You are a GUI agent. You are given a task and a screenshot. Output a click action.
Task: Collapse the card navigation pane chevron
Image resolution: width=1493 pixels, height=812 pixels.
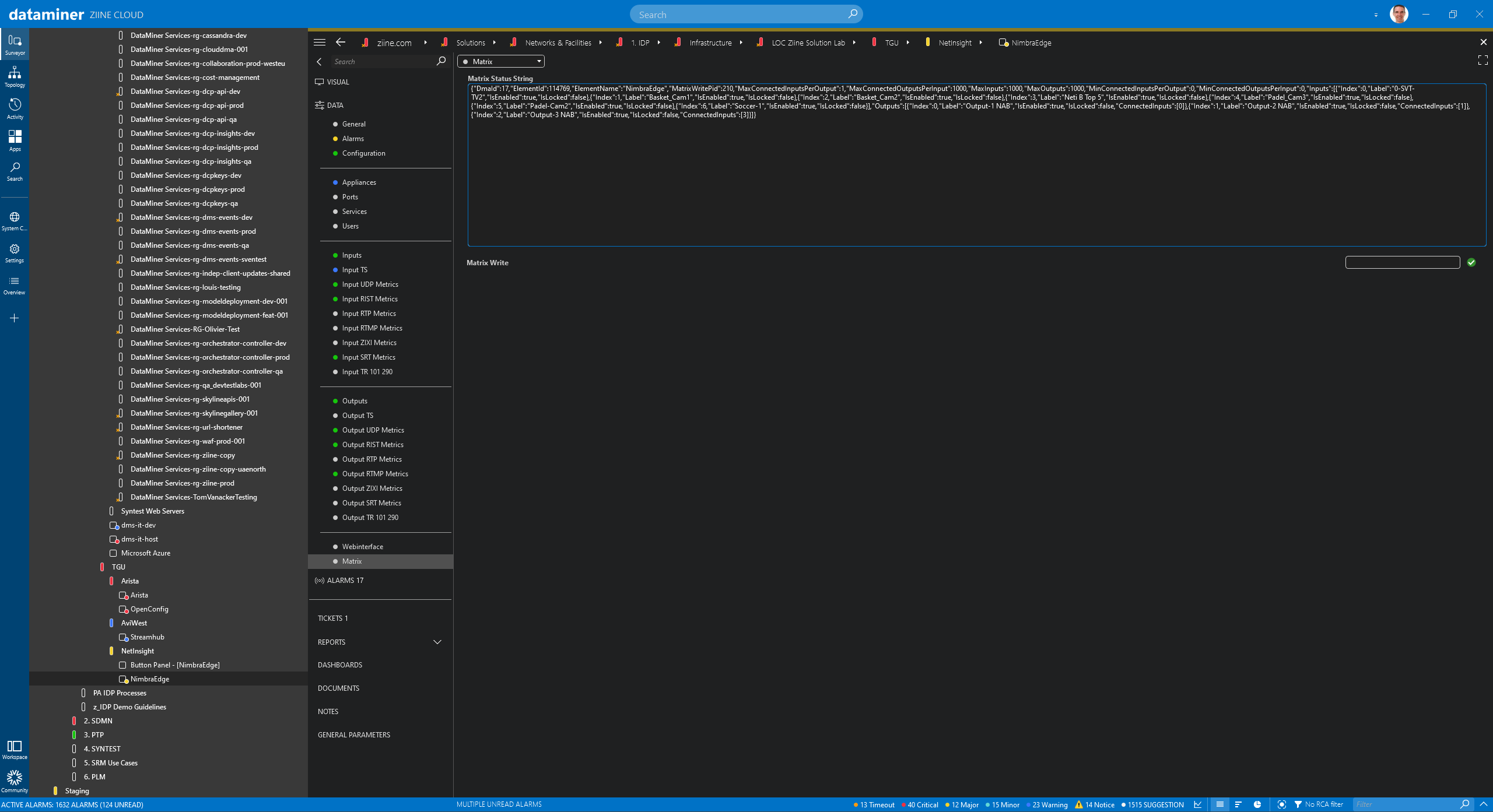pos(319,61)
